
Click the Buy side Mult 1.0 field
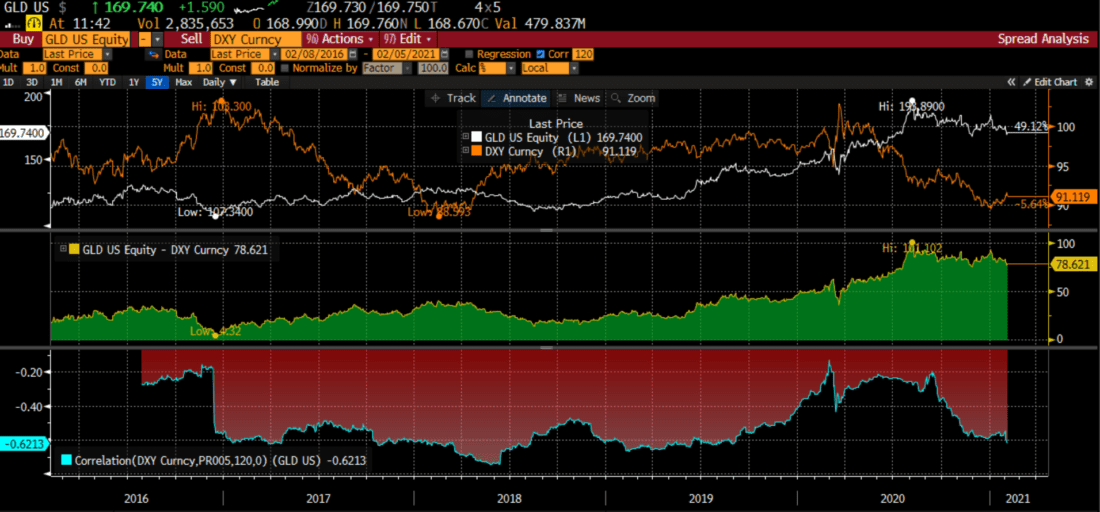click(x=34, y=68)
